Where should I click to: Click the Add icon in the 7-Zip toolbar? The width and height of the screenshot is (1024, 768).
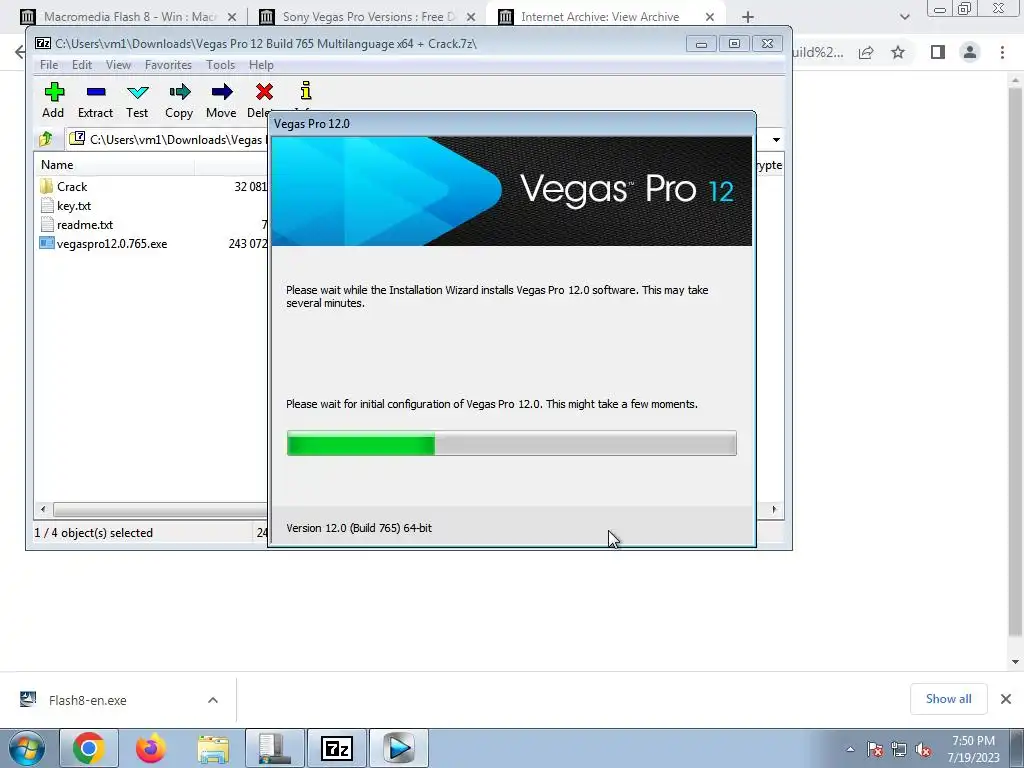54,93
